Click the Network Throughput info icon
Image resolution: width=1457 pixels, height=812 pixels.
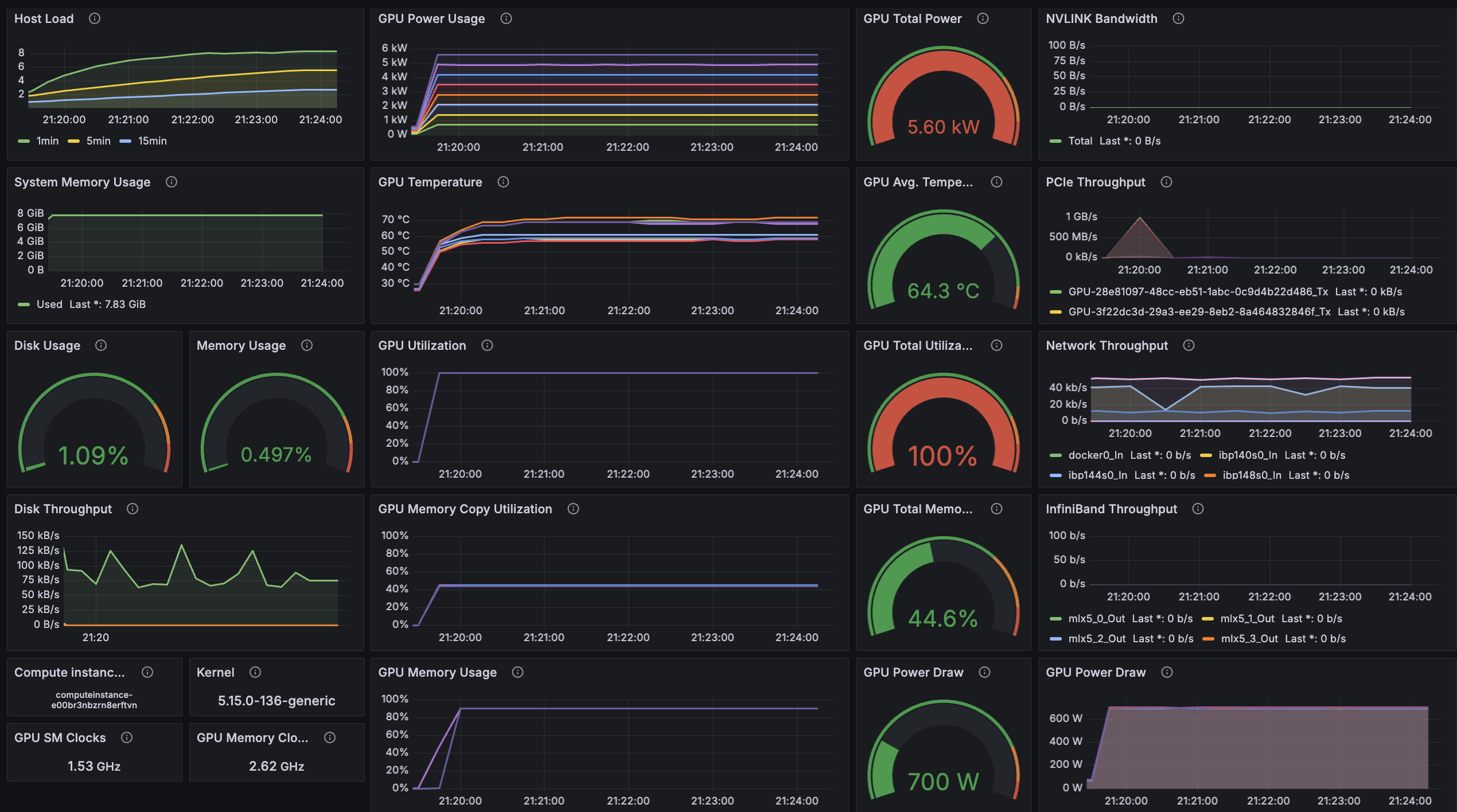[1189, 345]
